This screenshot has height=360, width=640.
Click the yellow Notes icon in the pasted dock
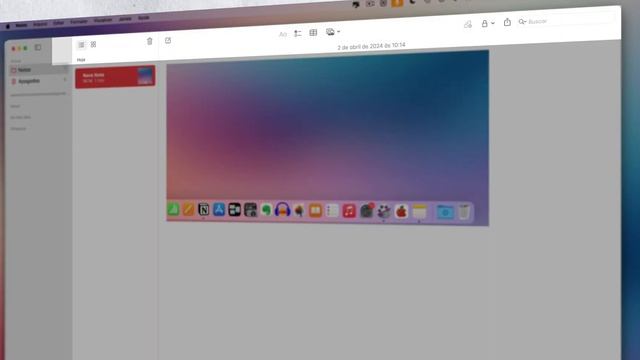pyautogui.click(x=419, y=211)
